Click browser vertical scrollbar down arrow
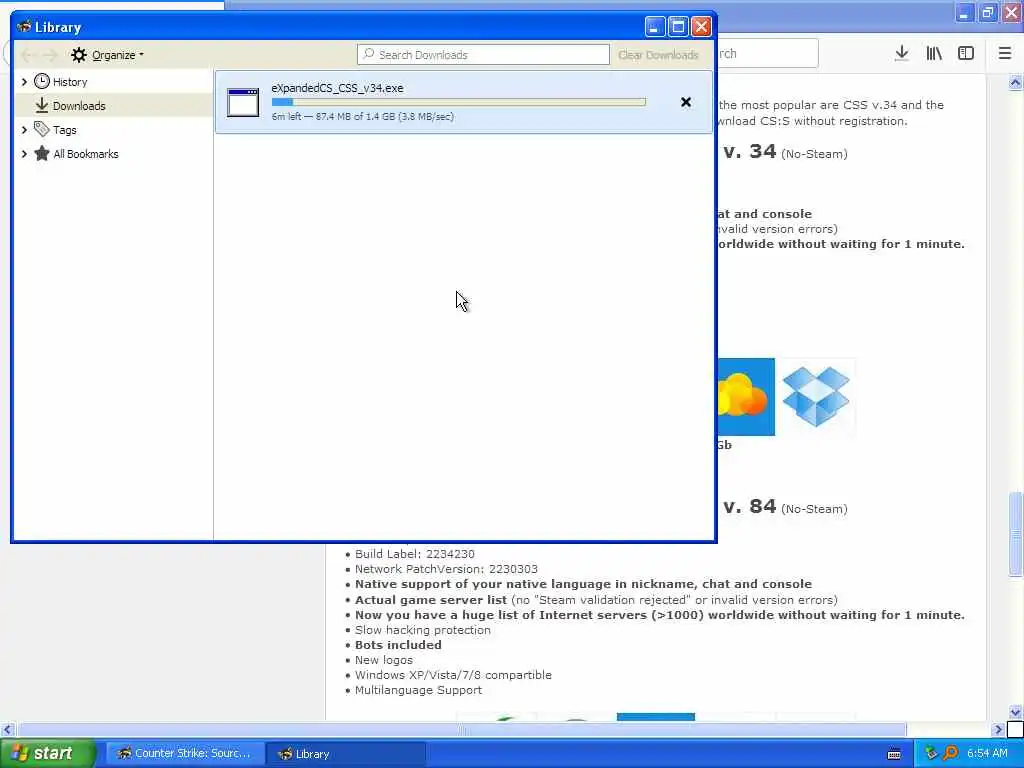1024x768 pixels. [x=1016, y=712]
